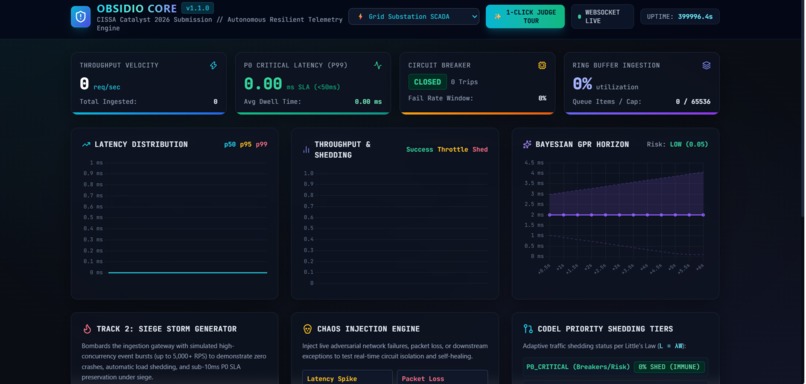Toggle the p50 latency legend series
Viewport: 806px width, 384px height.
click(x=230, y=144)
